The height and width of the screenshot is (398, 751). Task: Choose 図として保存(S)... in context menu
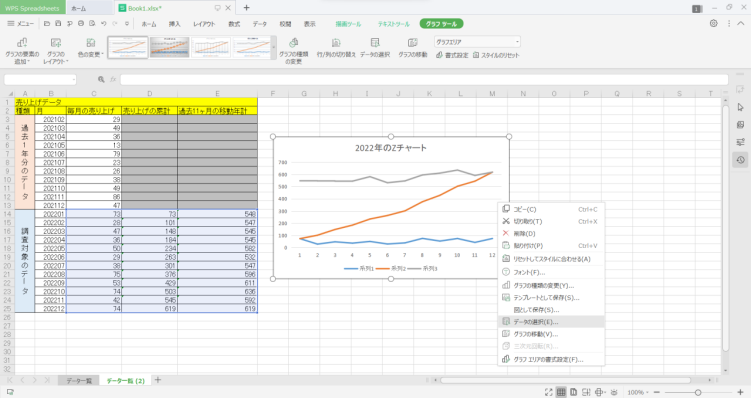click(x=551, y=310)
